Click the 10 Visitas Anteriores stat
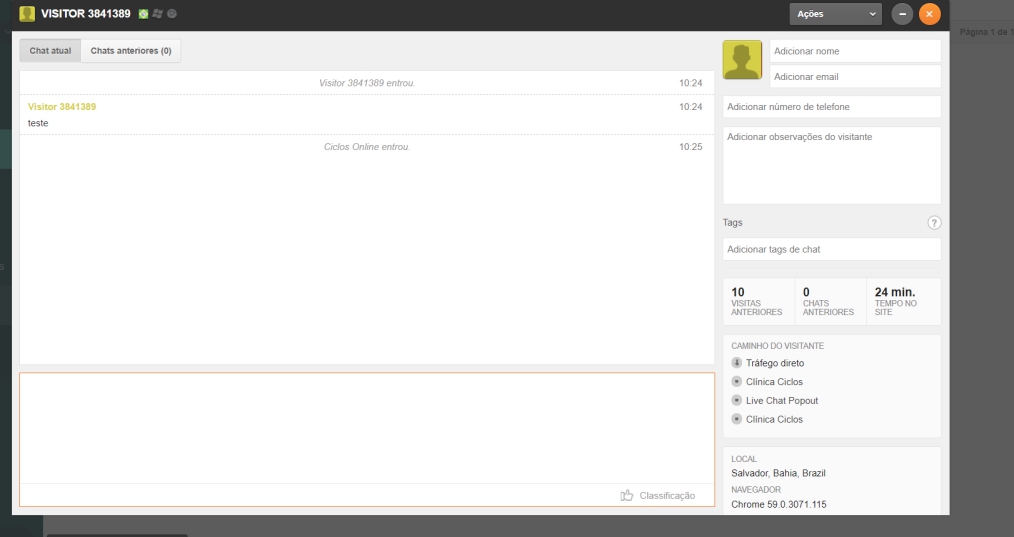1014x537 pixels. point(759,301)
